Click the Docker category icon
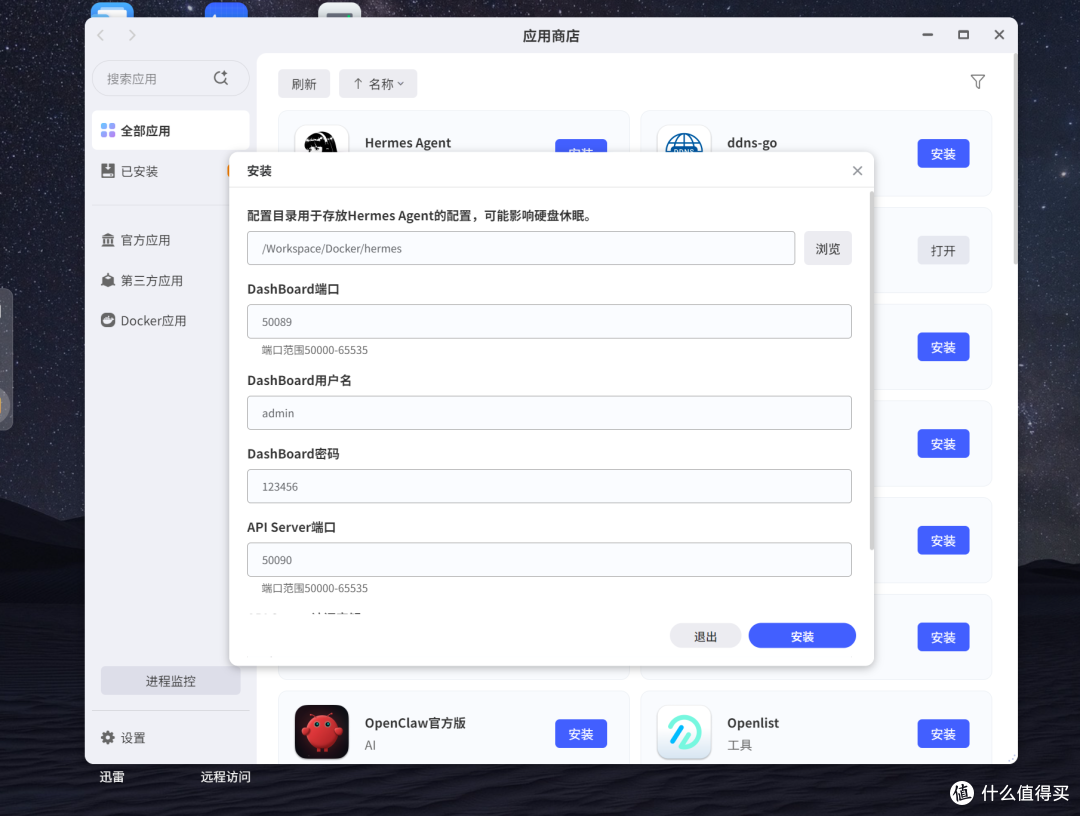This screenshot has width=1080, height=816. [x=108, y=320]
